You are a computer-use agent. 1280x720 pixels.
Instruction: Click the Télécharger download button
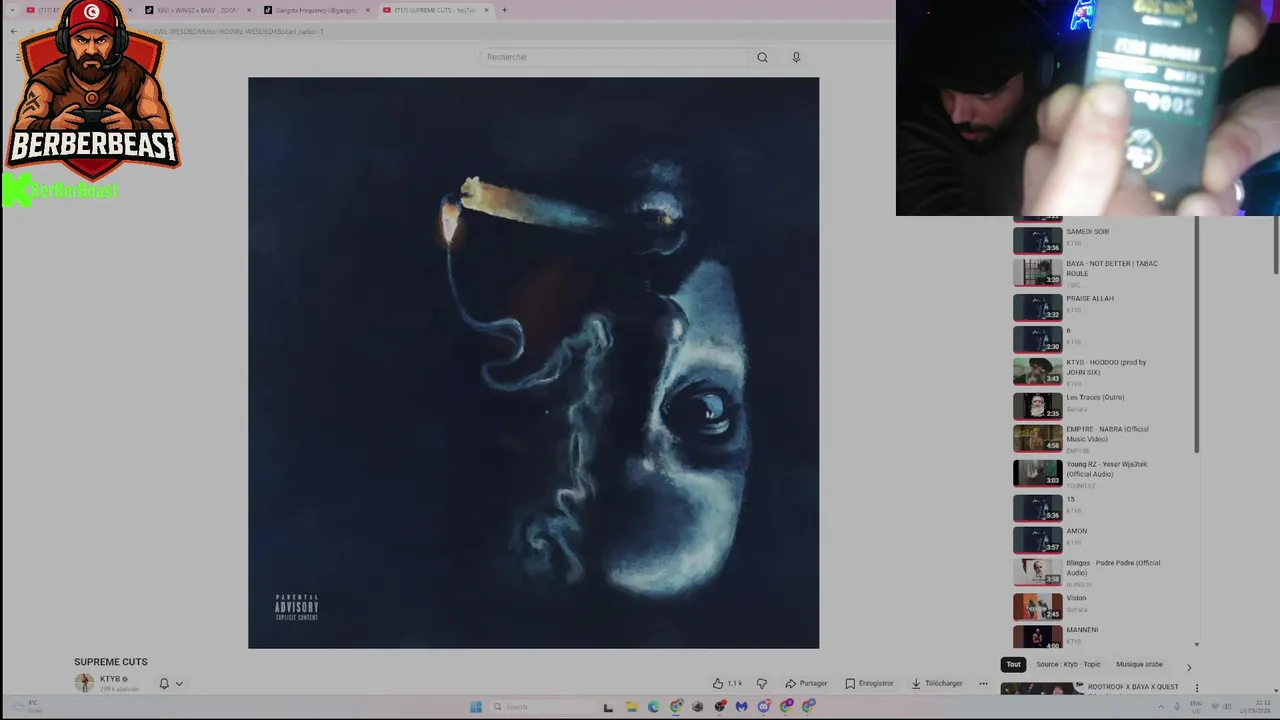pyautogui.click(x=937, y=683)
